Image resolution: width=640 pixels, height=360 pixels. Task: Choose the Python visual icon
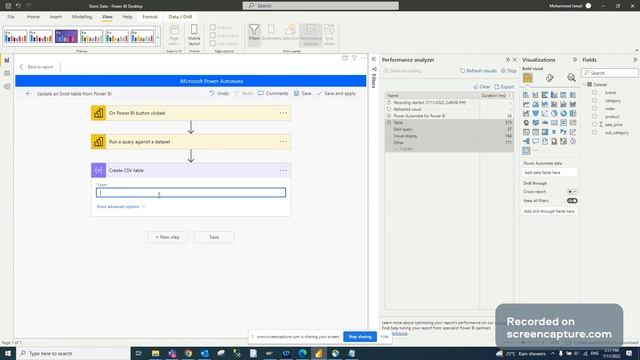564,132
